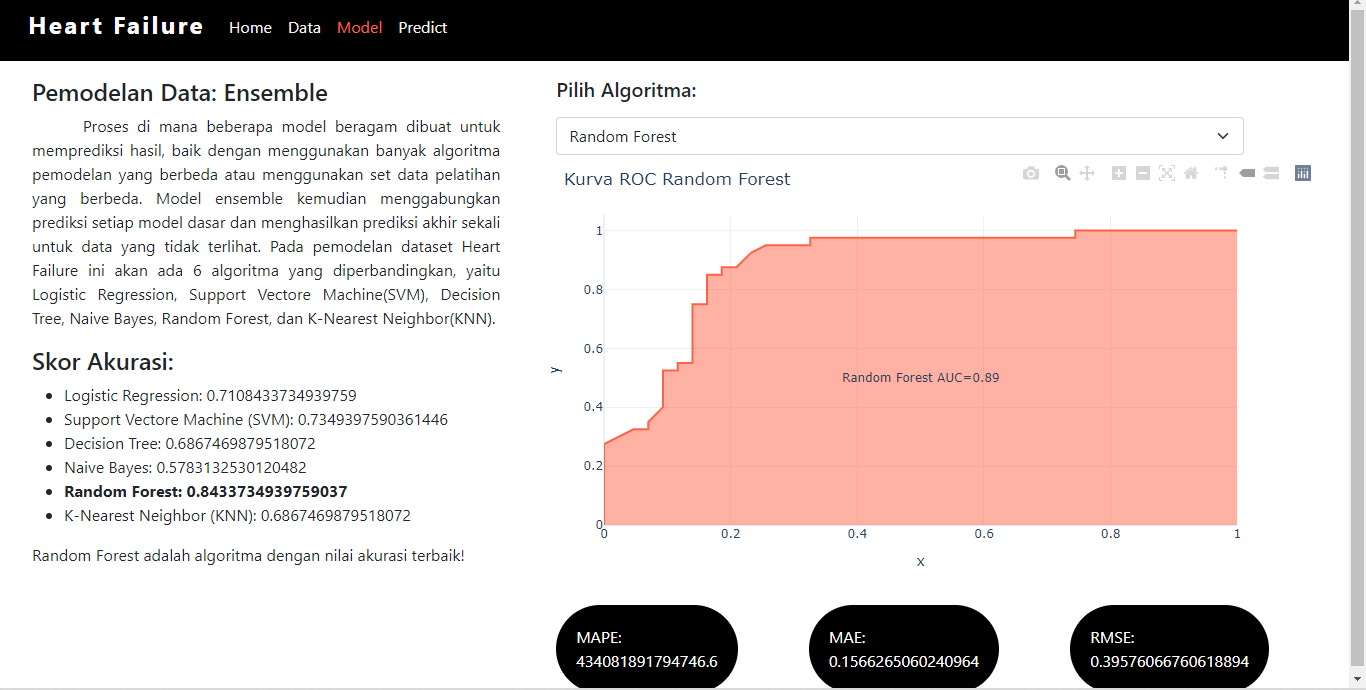Autoscale the ROC chart axes
The width and height of the screenshot is (1366, 690).
tap(1167, 173)
